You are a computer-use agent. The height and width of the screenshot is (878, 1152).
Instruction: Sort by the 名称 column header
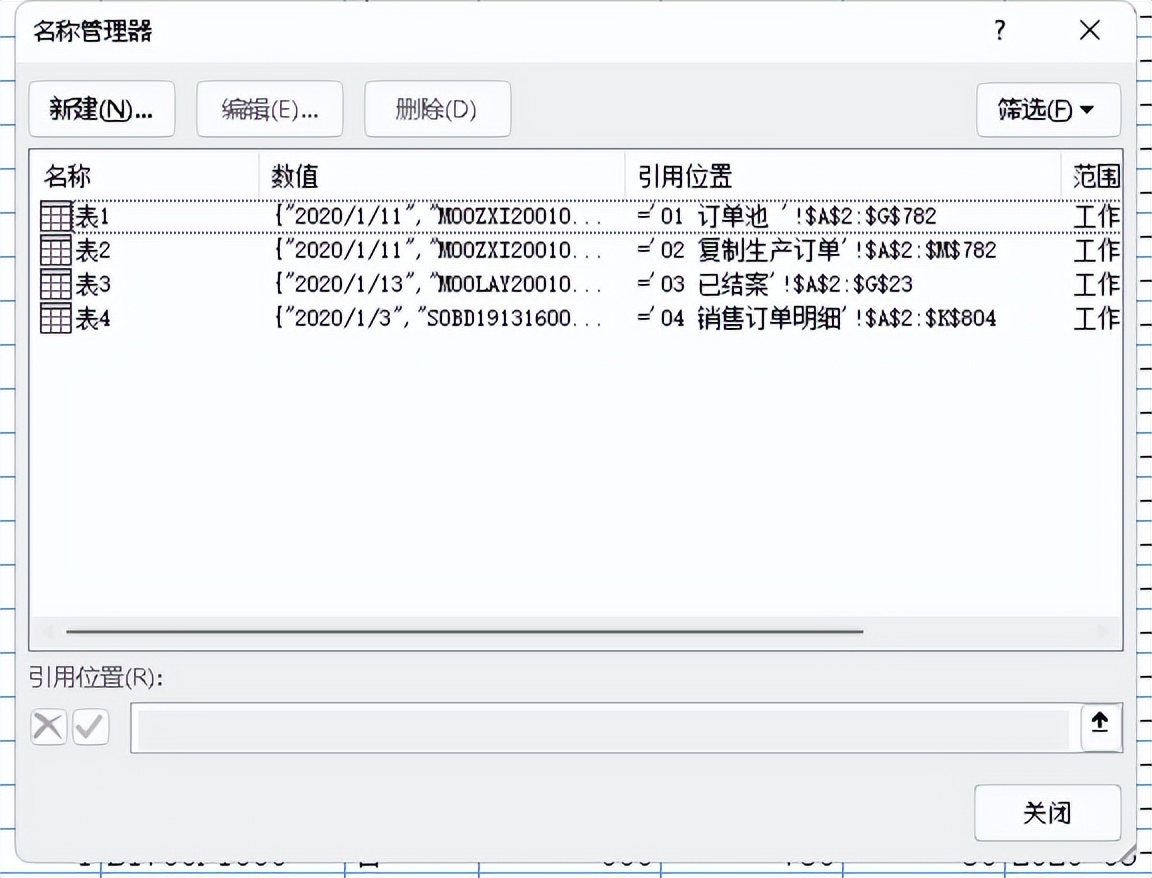[x=144, y=176]
